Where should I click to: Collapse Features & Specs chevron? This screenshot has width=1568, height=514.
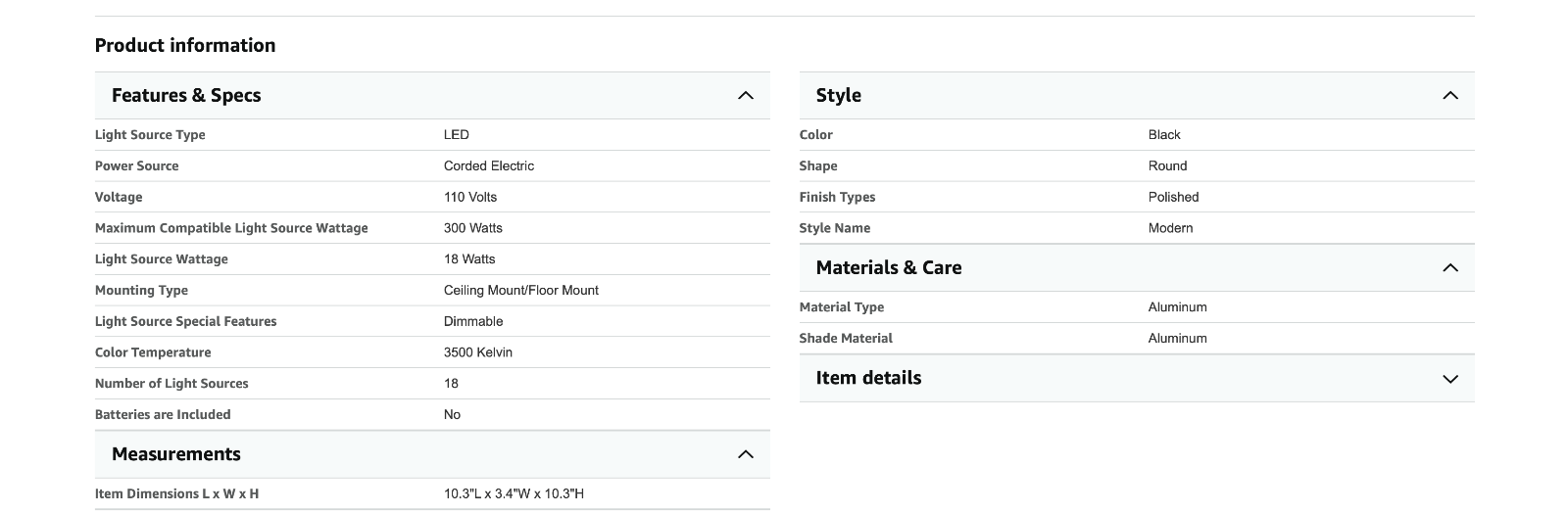(x=745, y=96)
